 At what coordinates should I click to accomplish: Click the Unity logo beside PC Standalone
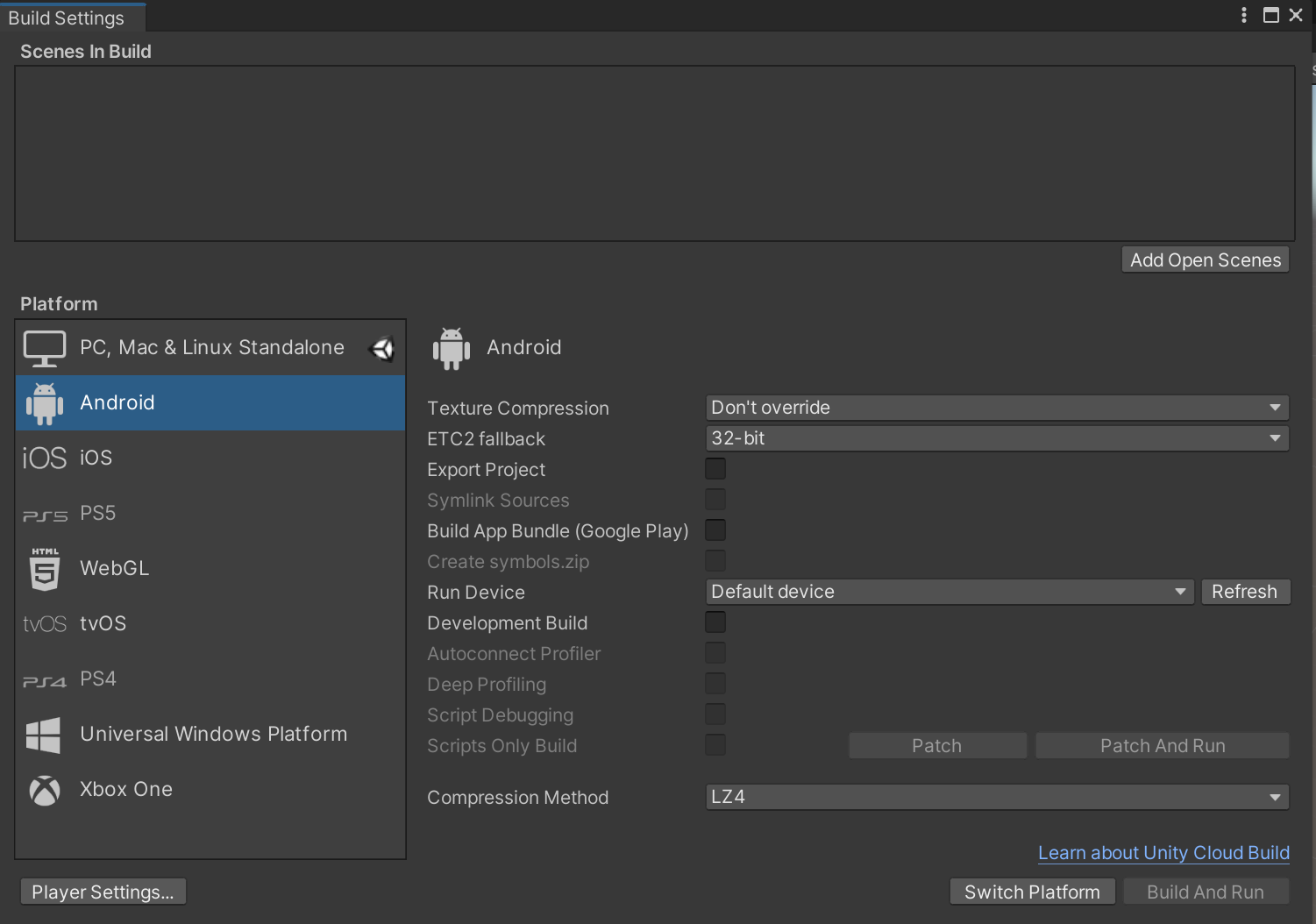[x=383, y=349]
